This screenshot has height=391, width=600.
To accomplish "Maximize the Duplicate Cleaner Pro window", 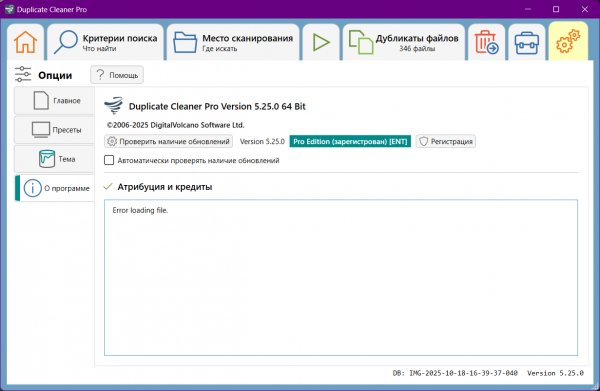I will coord(556,9).
